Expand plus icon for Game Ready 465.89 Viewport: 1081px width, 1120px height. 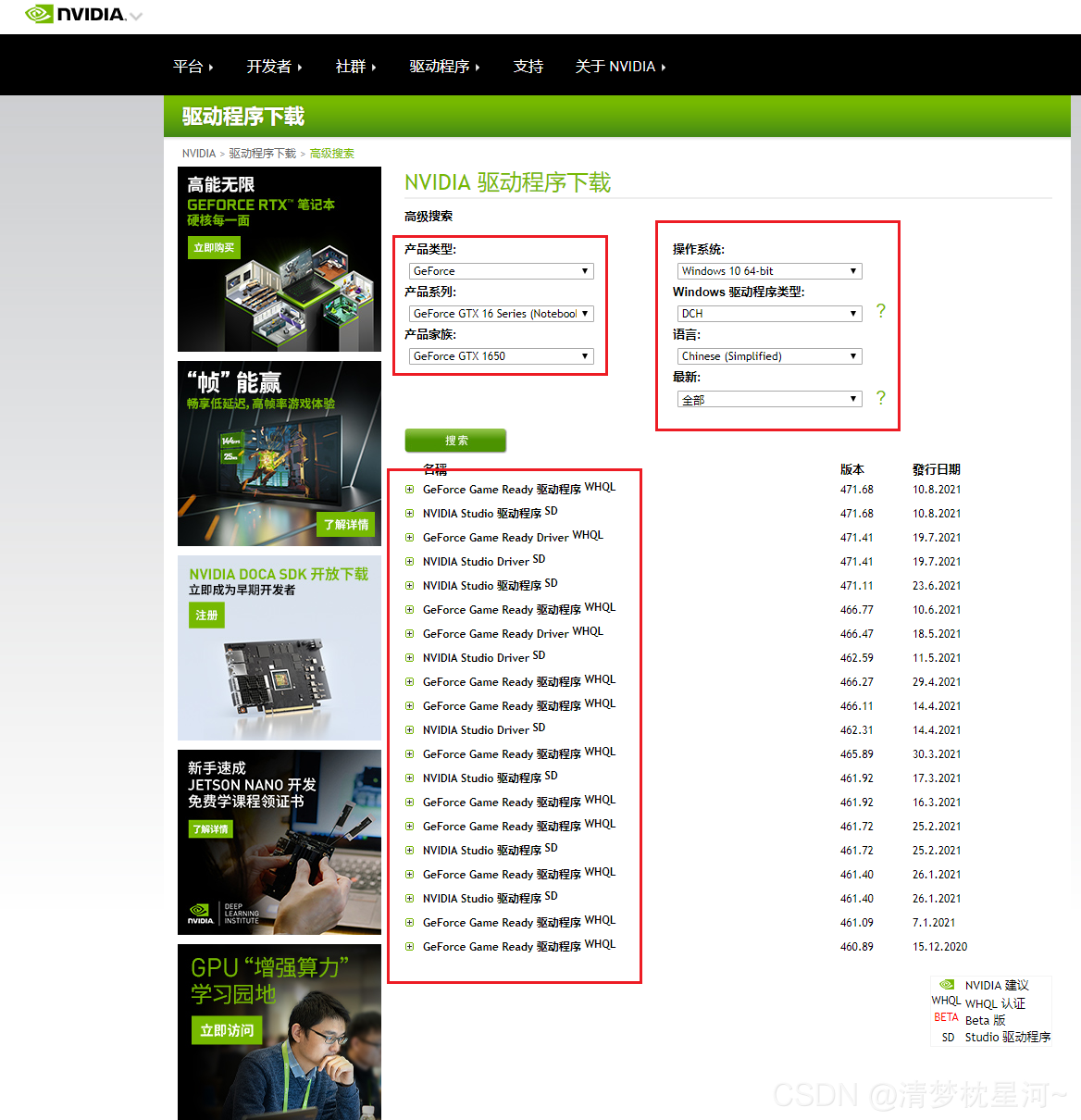coord(409,754)
